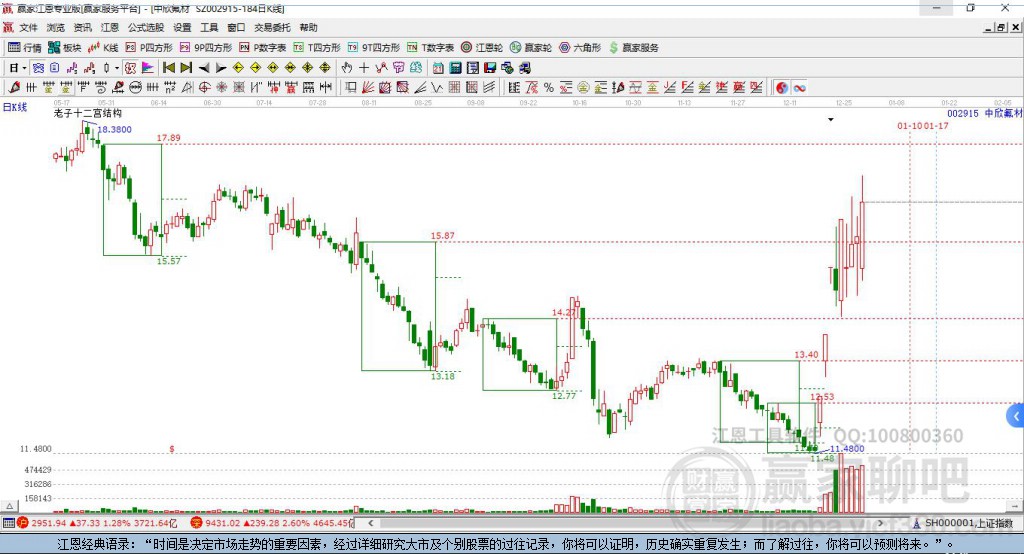Select the red pencil drawing tool
The width and height of the screenshot is (1024, 554).
coord(14,88)
